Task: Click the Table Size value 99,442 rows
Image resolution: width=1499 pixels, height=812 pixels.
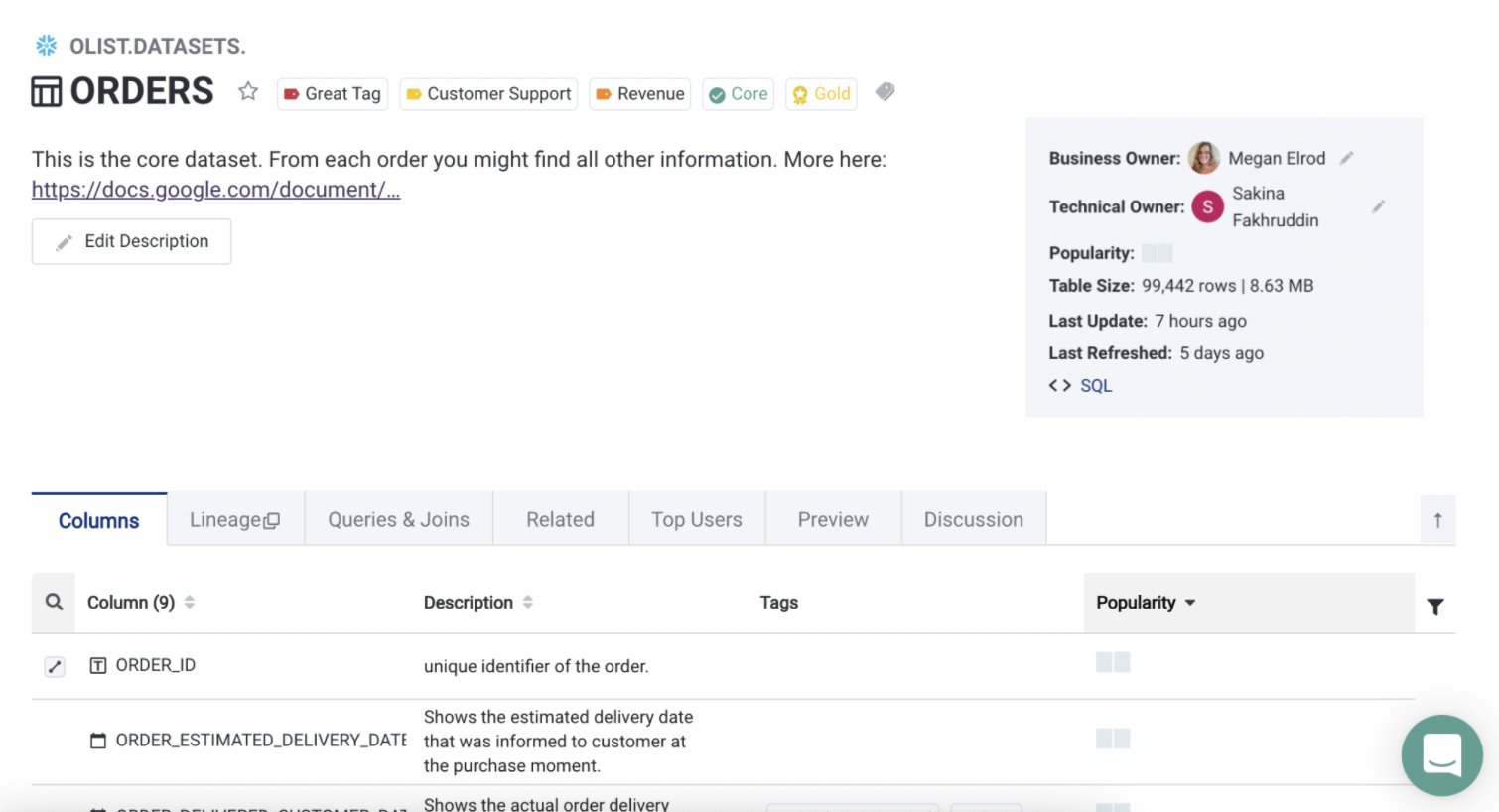Action: [1188, 286]
